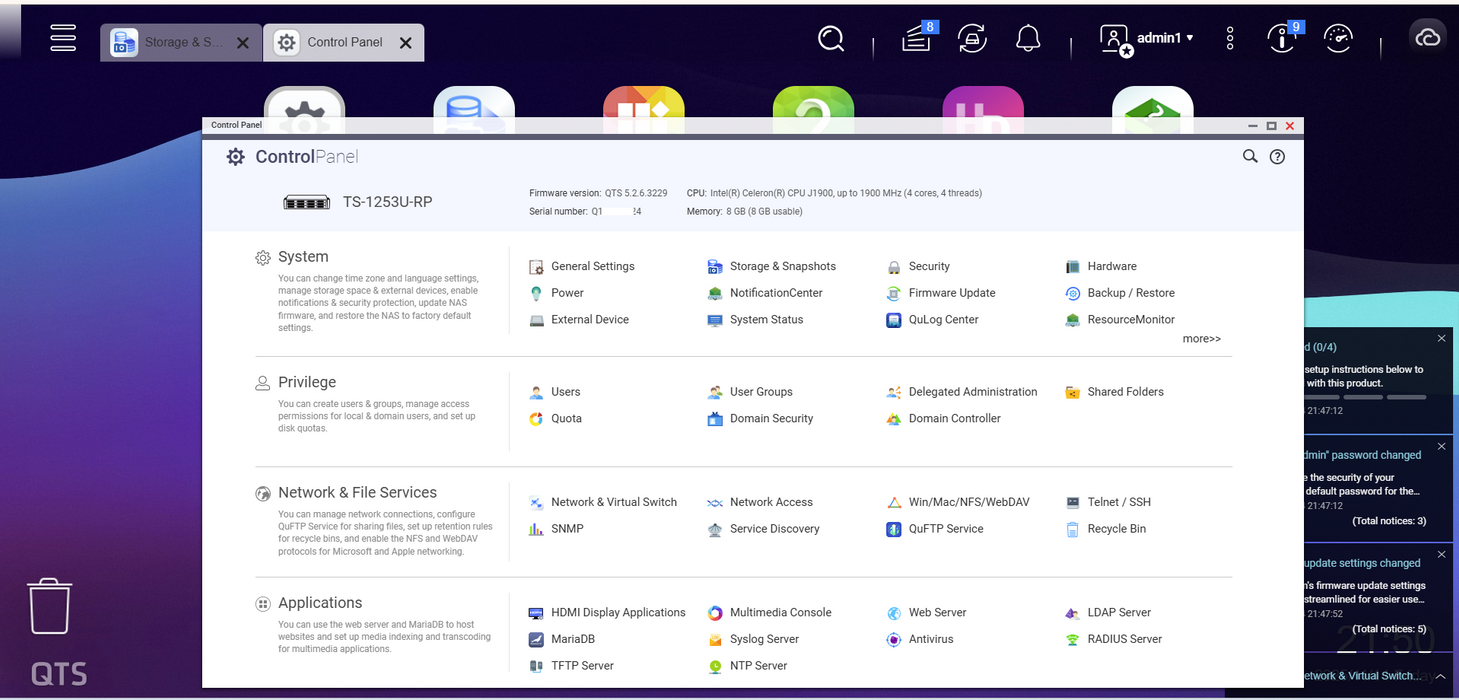Open Antivirus settings
1459x700 pixels.
920,640
